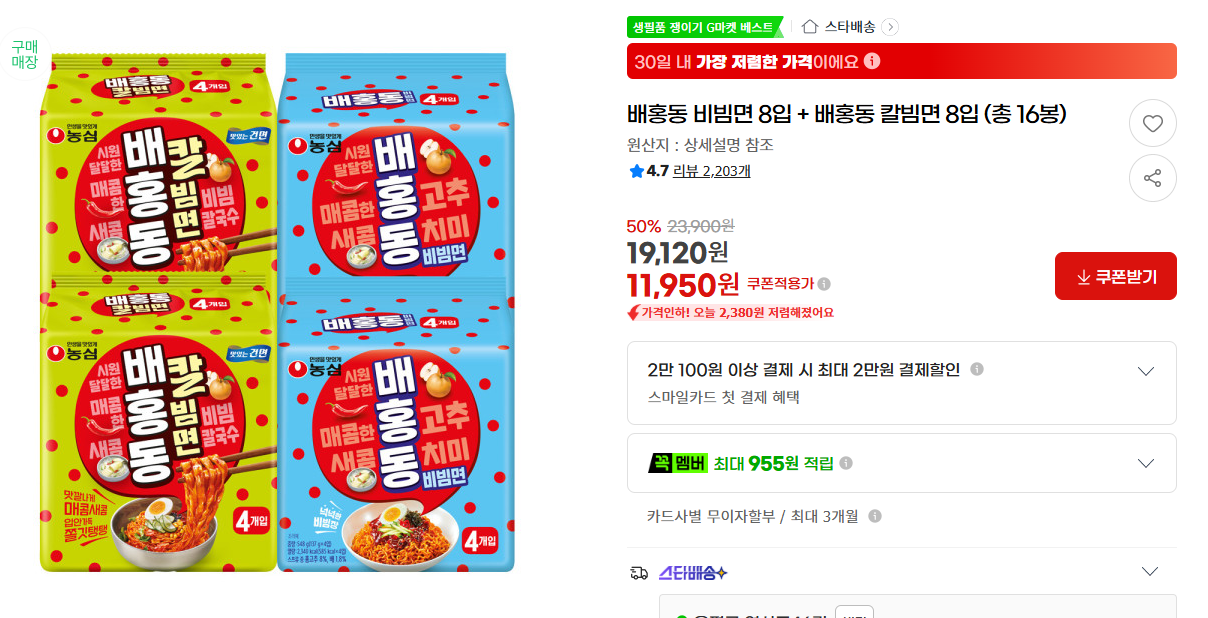The width and height of the screenshot is (1208, 618).
Task: Click the heart wishlist icon
Action: 1152,124
